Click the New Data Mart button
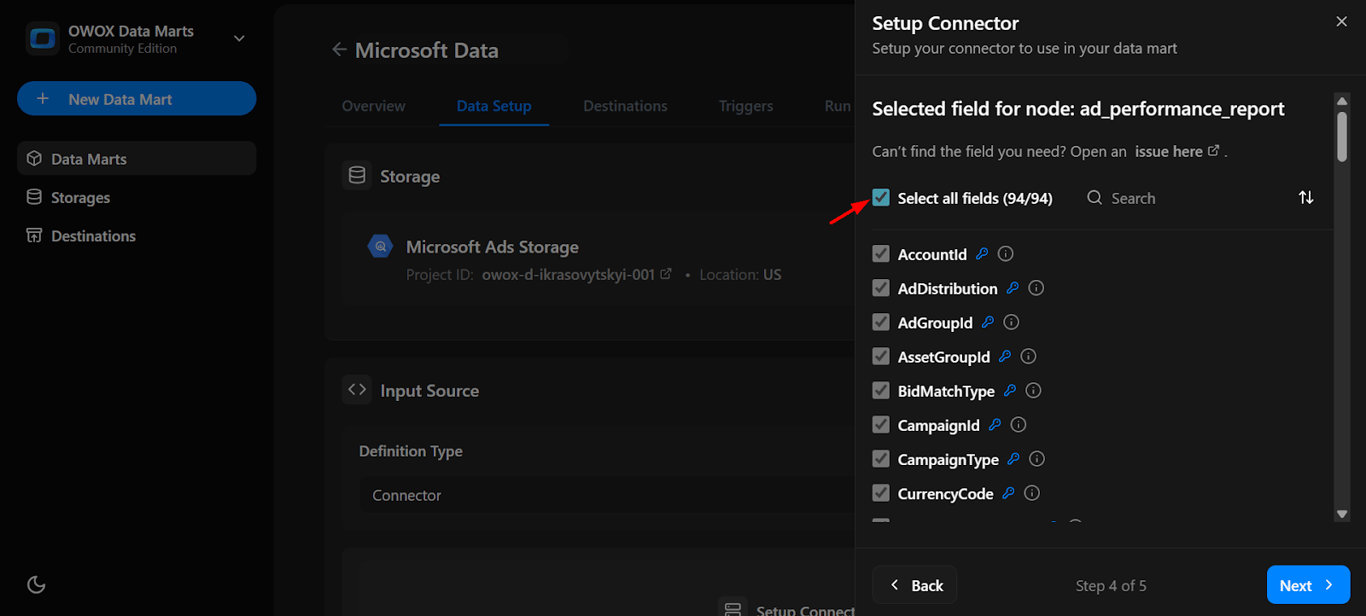Screen dimensions: 1366x616 (137, 99)
